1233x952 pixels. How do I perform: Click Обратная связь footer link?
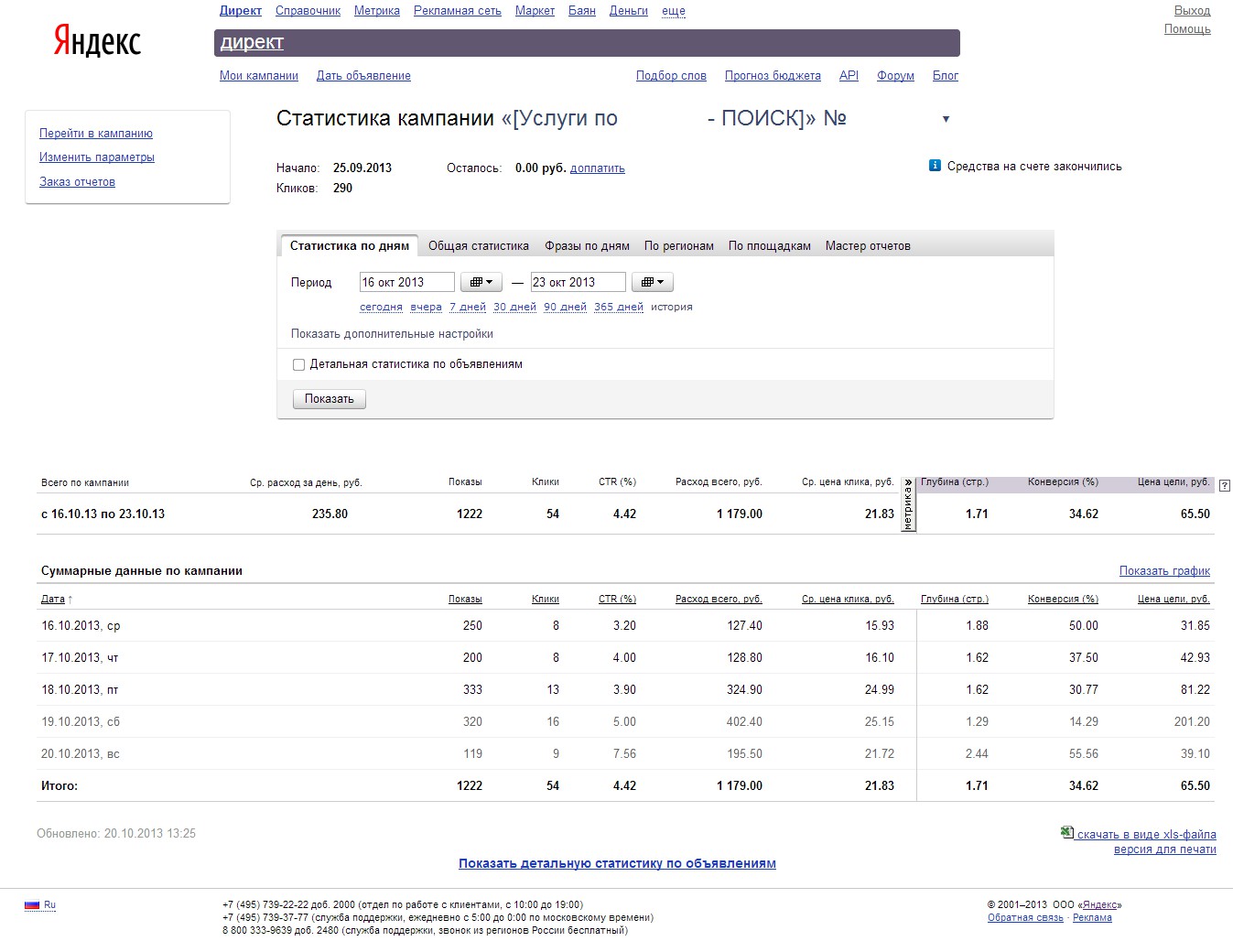(x=1025, y=918)
